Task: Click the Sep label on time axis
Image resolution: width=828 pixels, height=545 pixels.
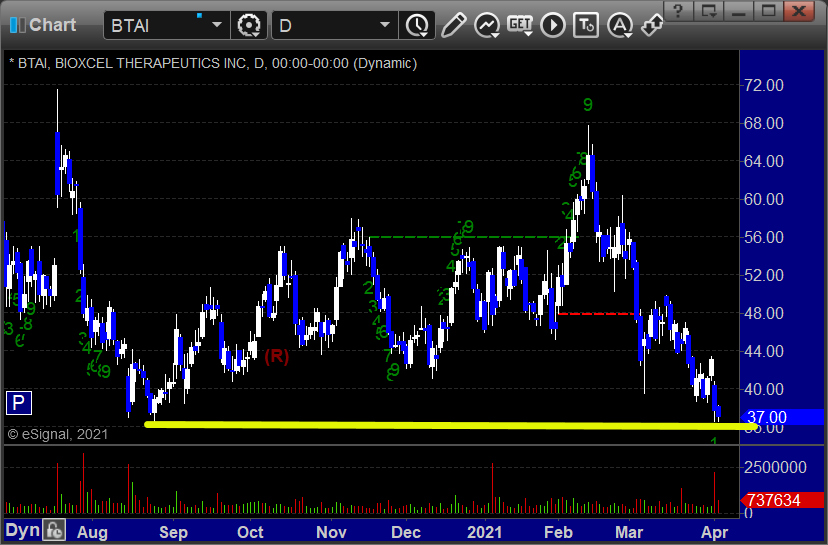Action: point(173,532)
